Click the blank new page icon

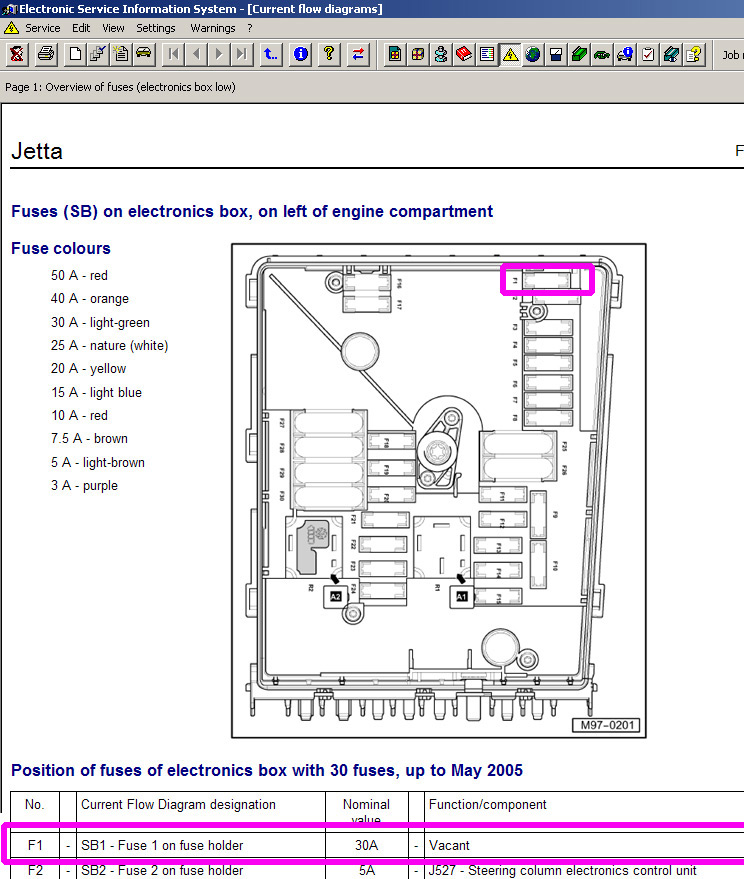point(76,54)
